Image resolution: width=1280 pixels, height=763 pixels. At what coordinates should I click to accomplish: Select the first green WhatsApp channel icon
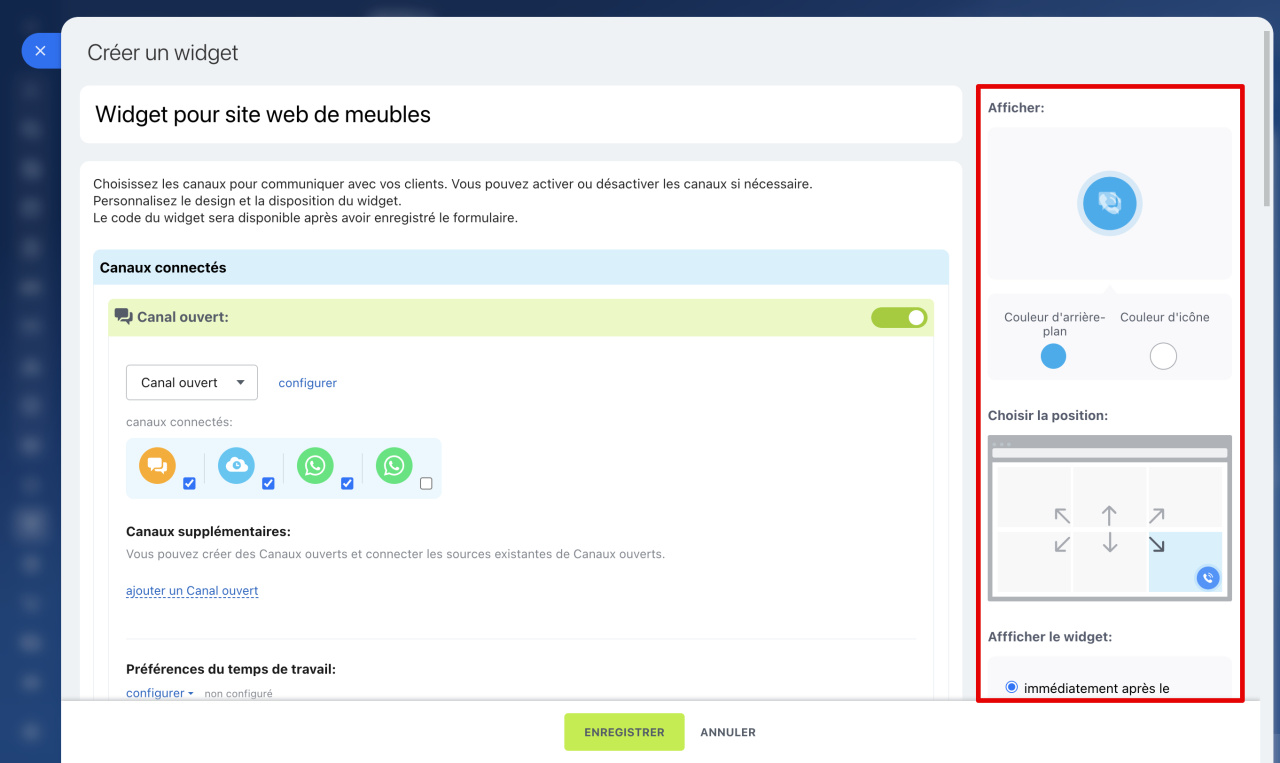click(x=315, y=465)
